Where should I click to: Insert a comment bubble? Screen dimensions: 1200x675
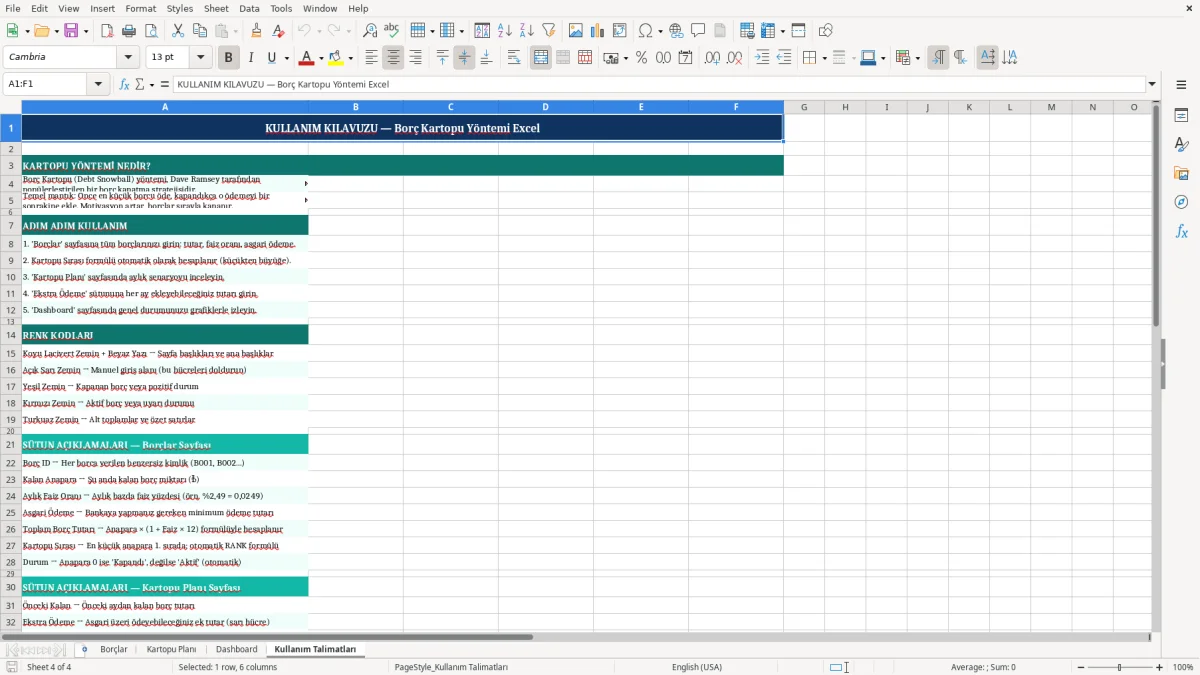(x=699, y=31)
